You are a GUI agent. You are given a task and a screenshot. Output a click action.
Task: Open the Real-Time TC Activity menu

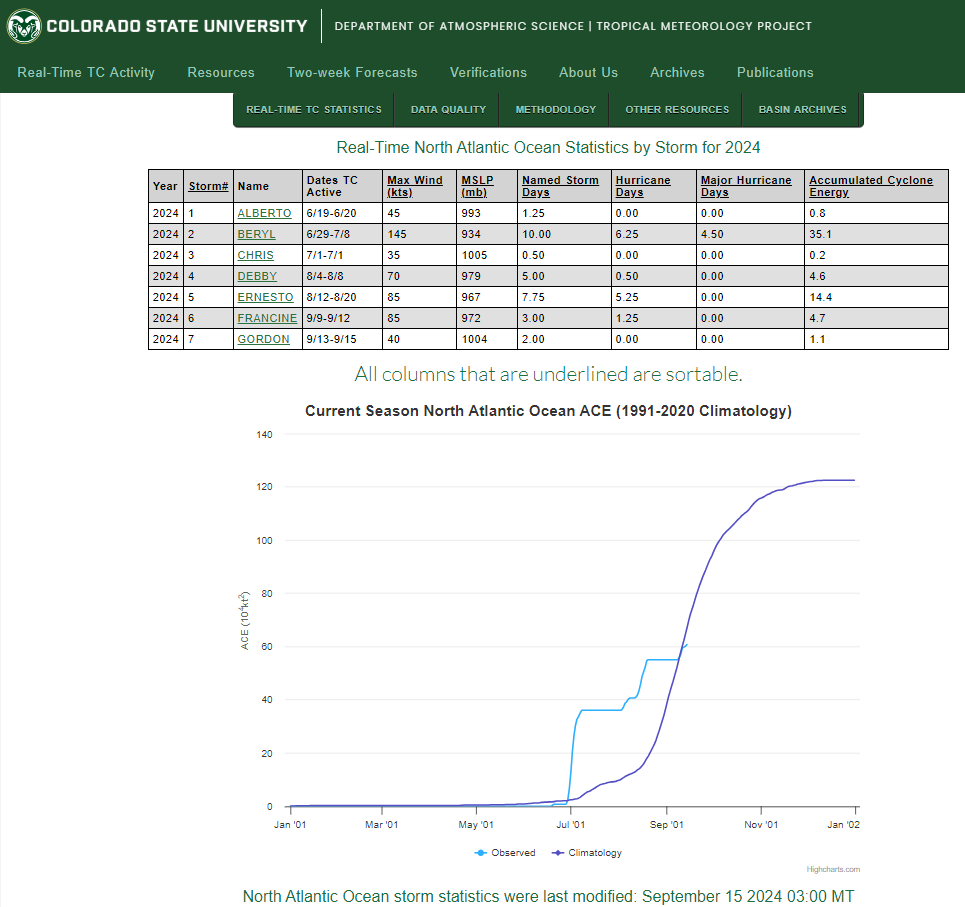click(86, 73)
